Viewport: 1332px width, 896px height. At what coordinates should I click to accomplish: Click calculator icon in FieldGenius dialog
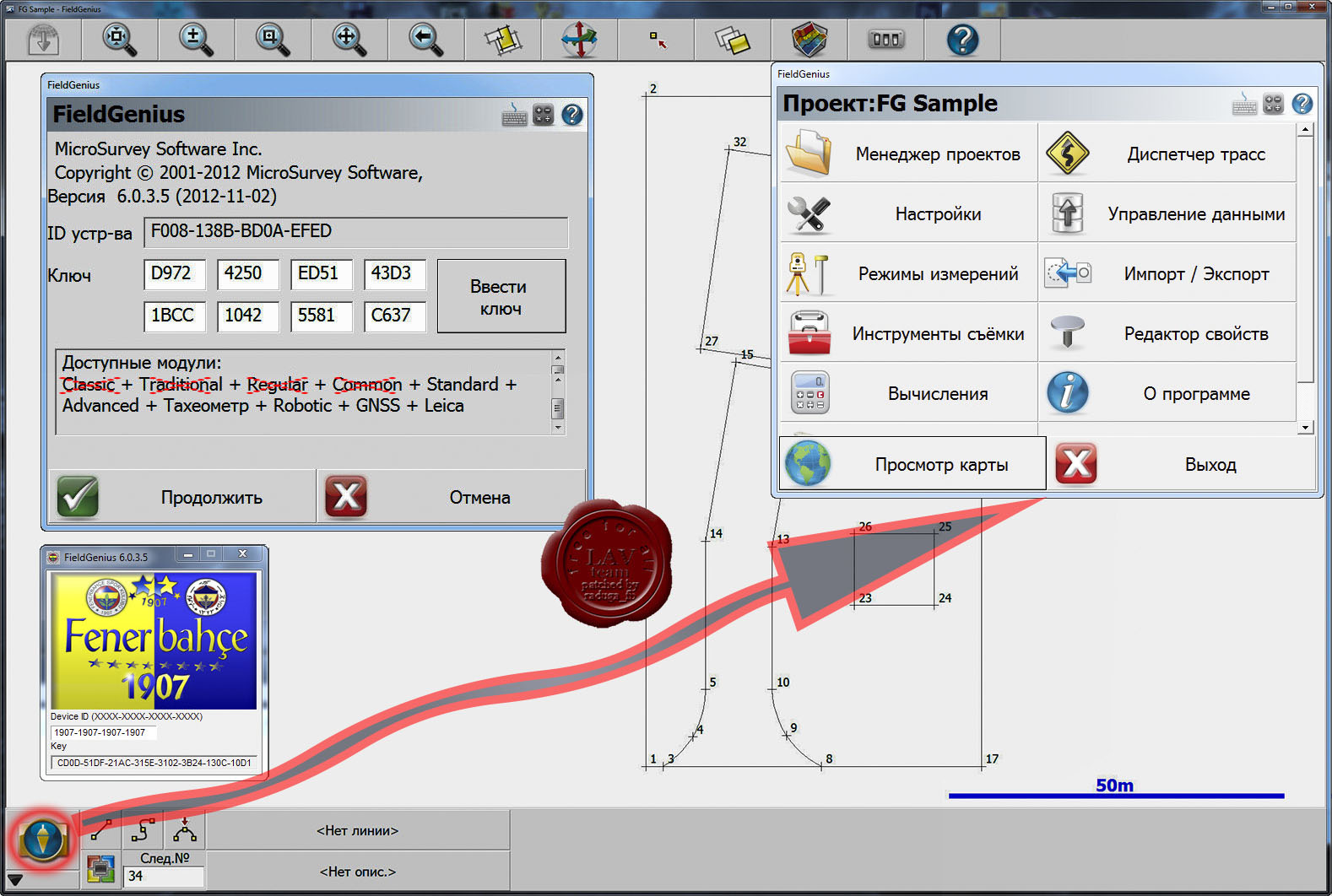click(544, 115)
